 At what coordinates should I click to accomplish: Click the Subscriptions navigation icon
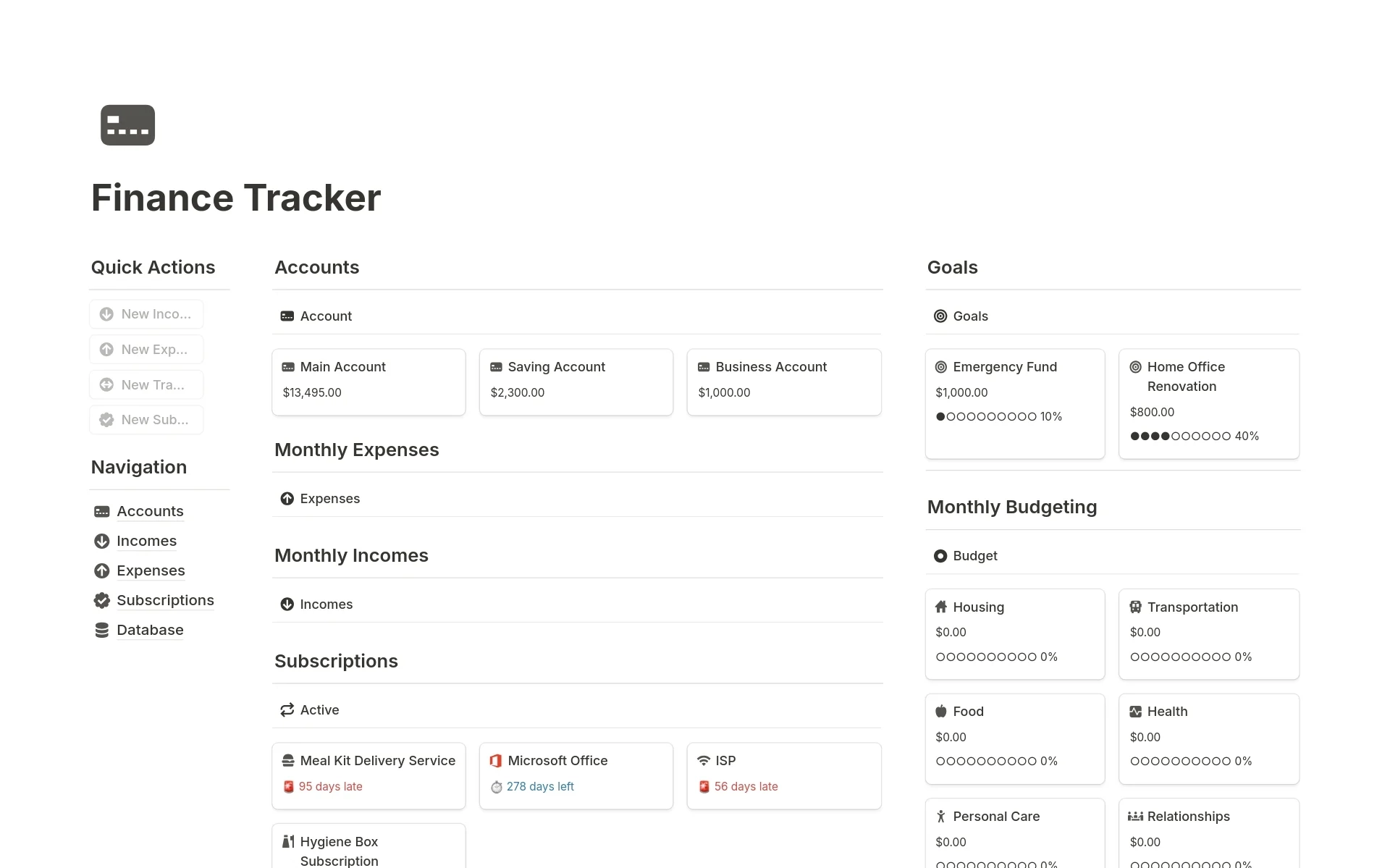point(102,599)
